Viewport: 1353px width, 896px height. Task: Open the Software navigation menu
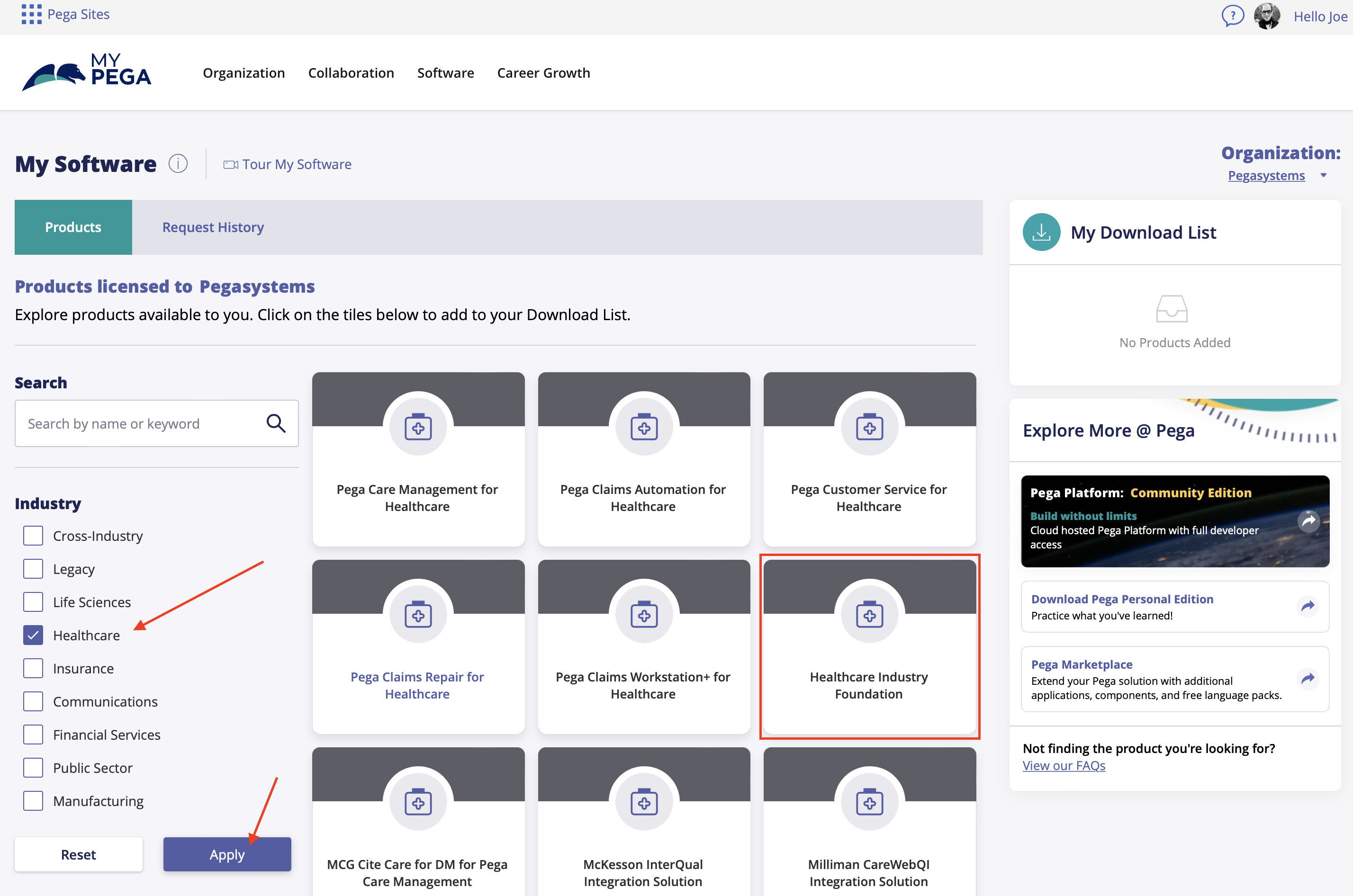(445, 72)
